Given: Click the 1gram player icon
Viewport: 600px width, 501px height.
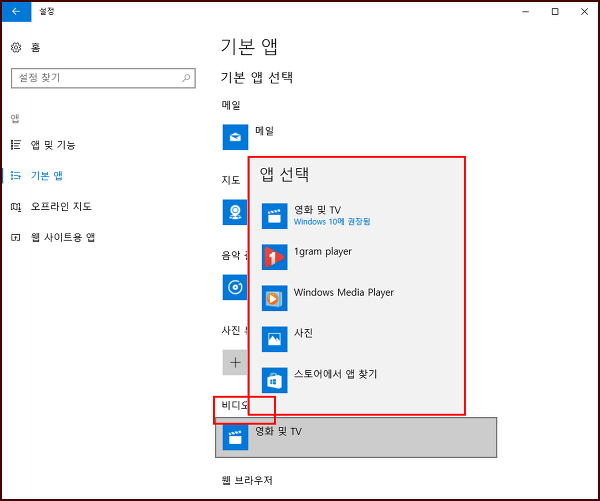Looking at the screenshot, I should (275, 257).
